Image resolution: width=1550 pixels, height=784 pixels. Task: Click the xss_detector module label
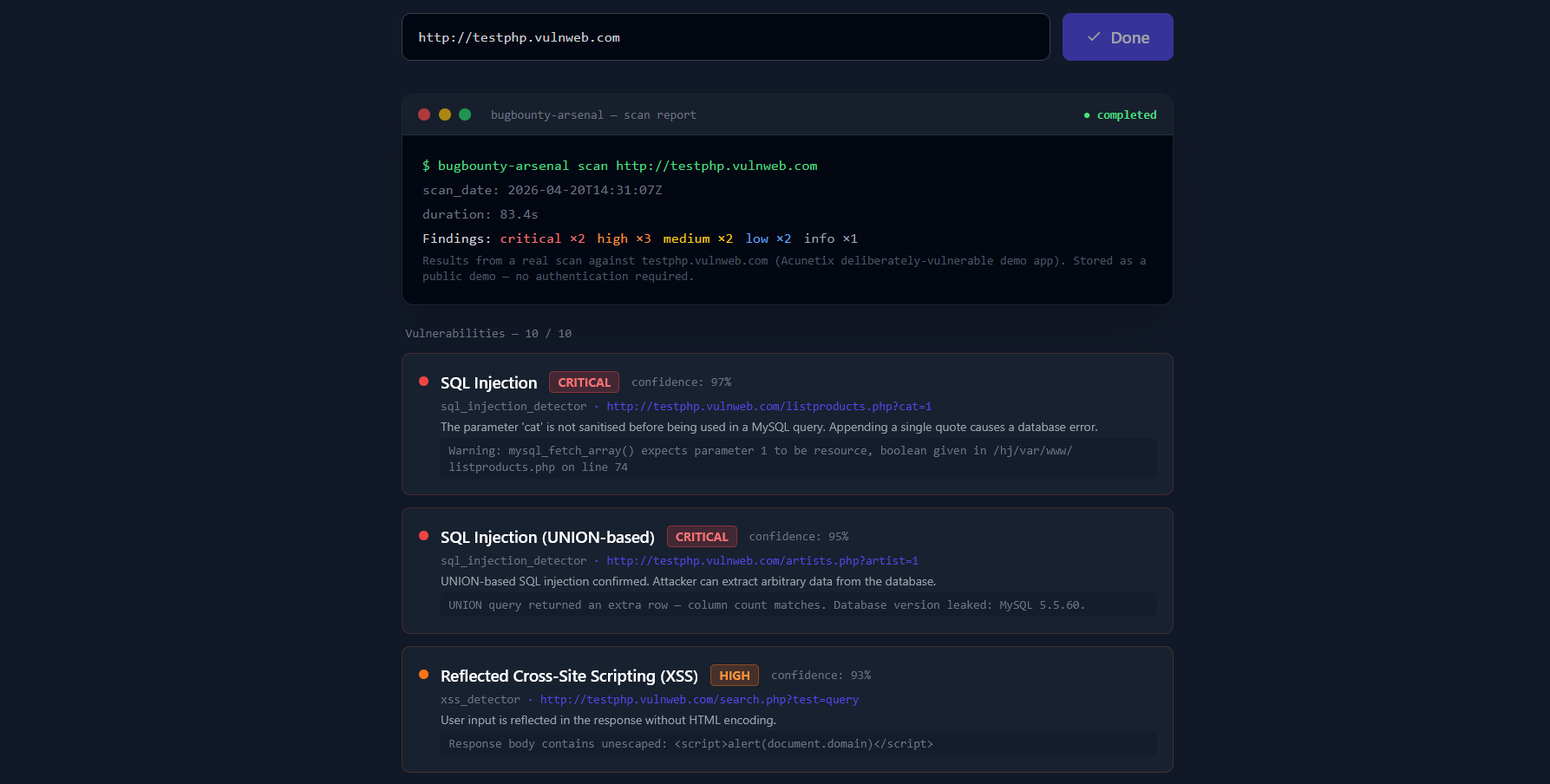point(481,700)
